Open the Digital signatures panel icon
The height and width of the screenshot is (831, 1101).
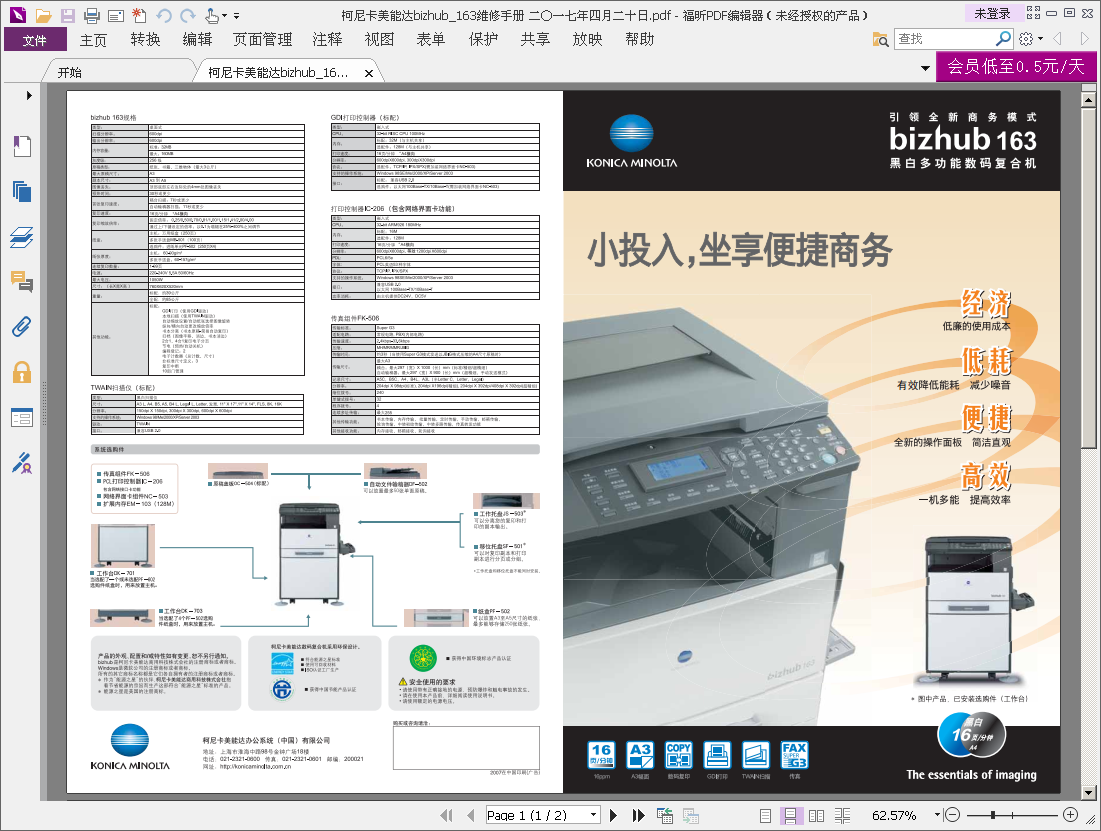click(22, 463)
